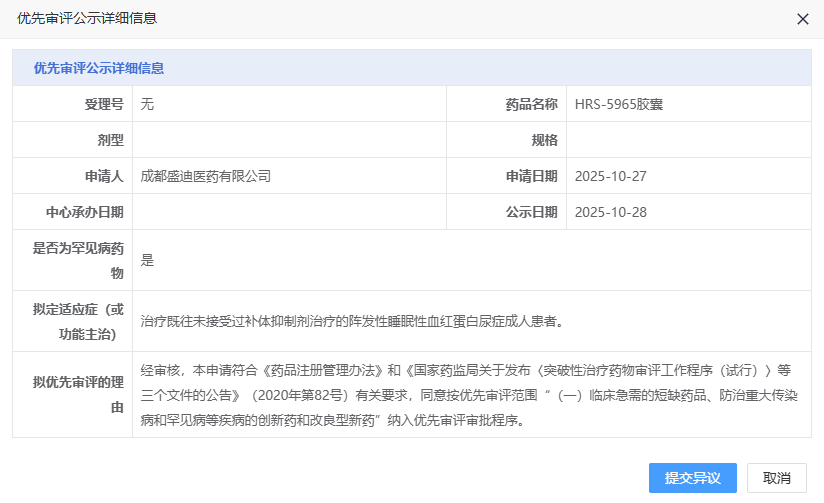
Task: Click the 拟优先审评的理由 label
Action: point(78,394)
